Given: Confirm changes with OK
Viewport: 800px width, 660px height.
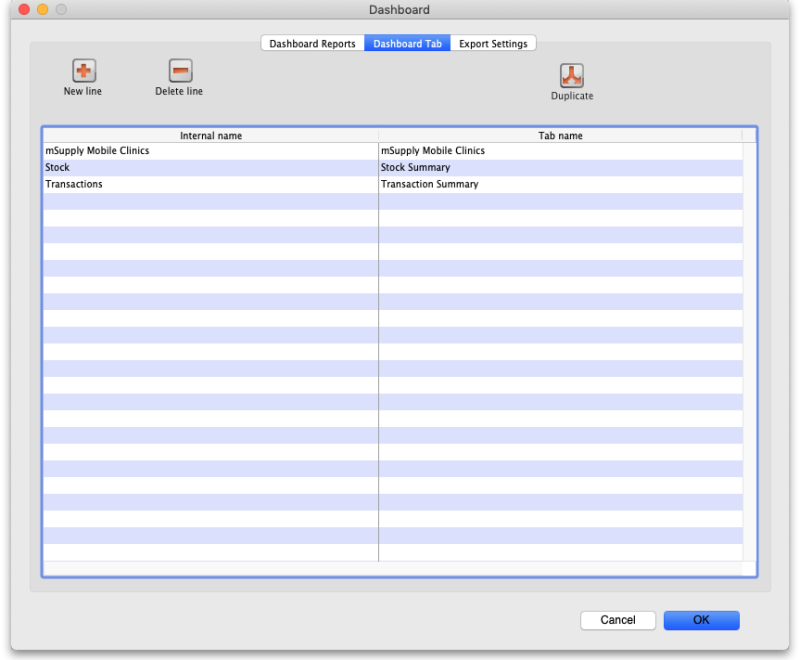Looking at the screenshot, I should click(x=701, y=620).
